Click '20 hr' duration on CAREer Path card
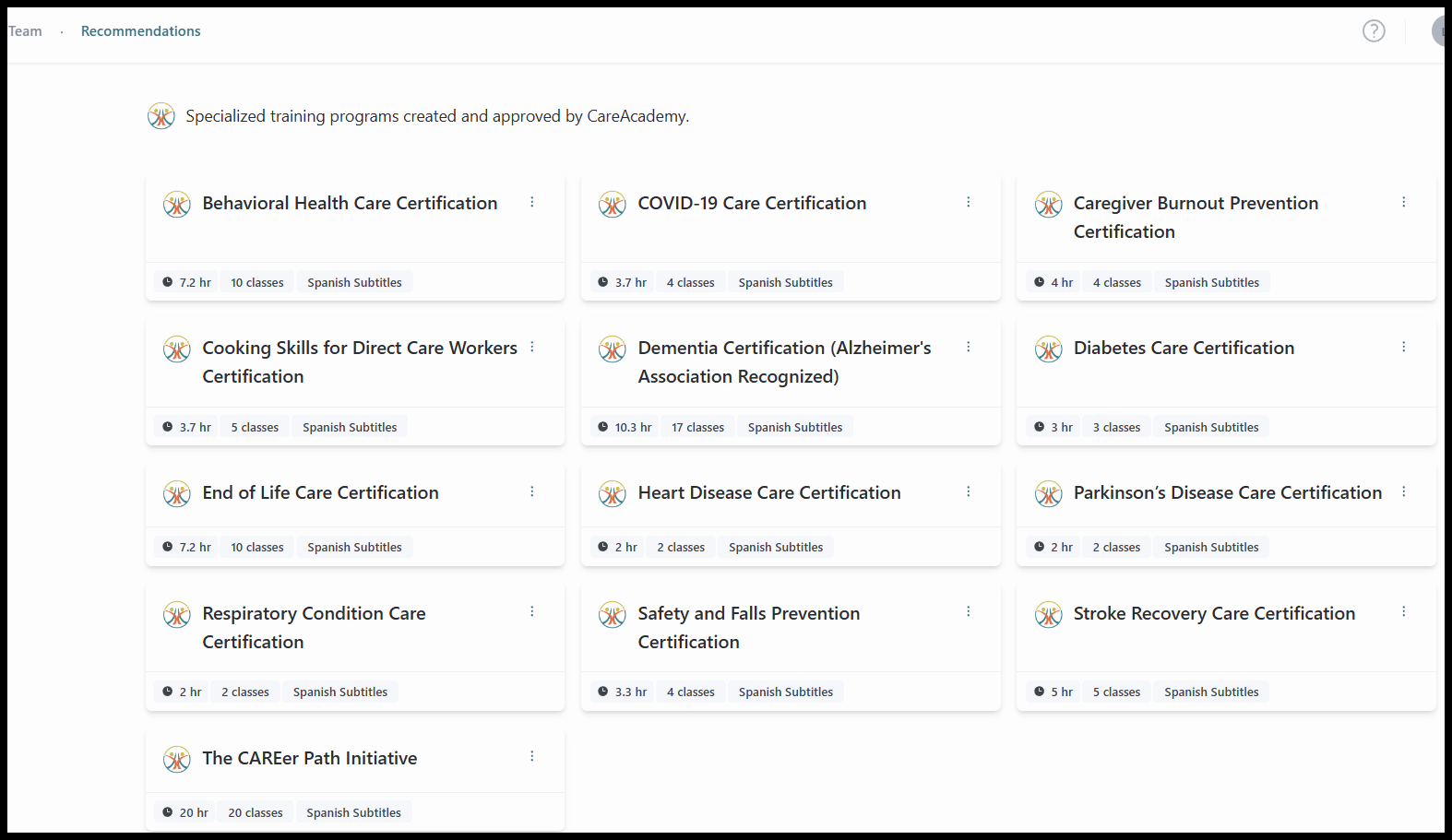The height and width of the screenshot is (840, 1452). (x=185, y=812)
